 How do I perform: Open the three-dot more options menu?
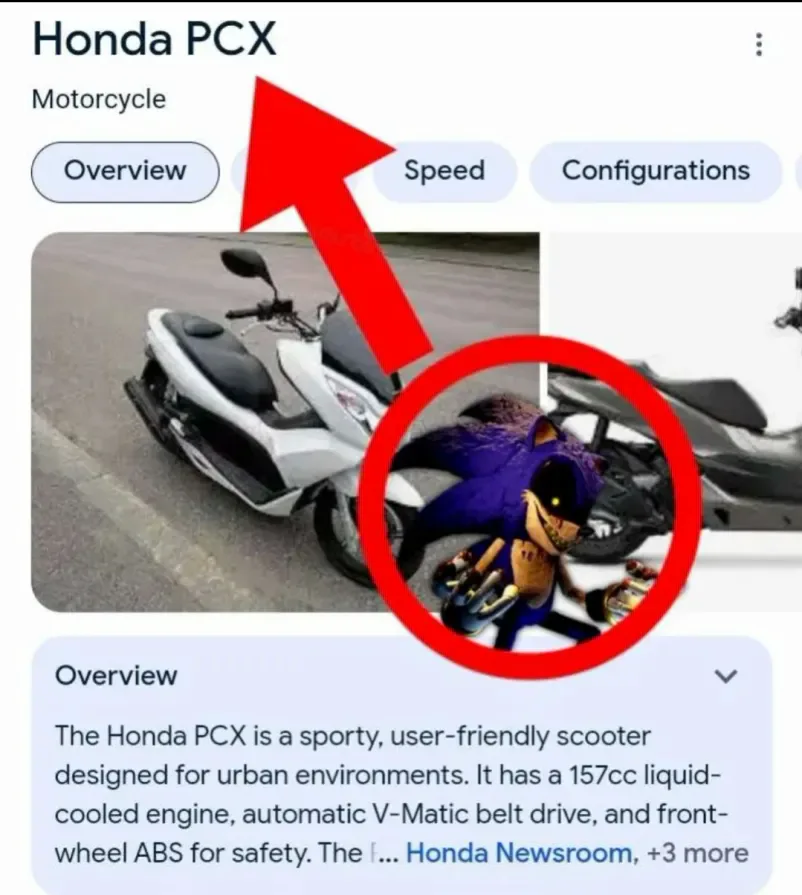(759, 44)
